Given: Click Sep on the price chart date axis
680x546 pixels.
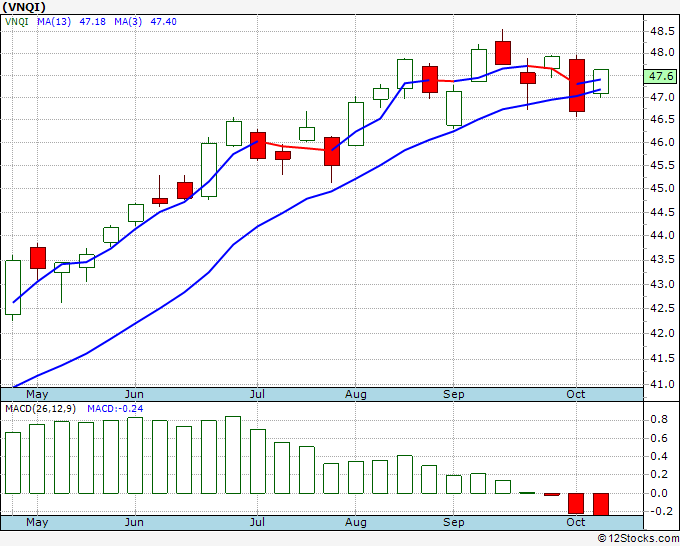Looking at the screenshot, I should (x=454, y=395).
